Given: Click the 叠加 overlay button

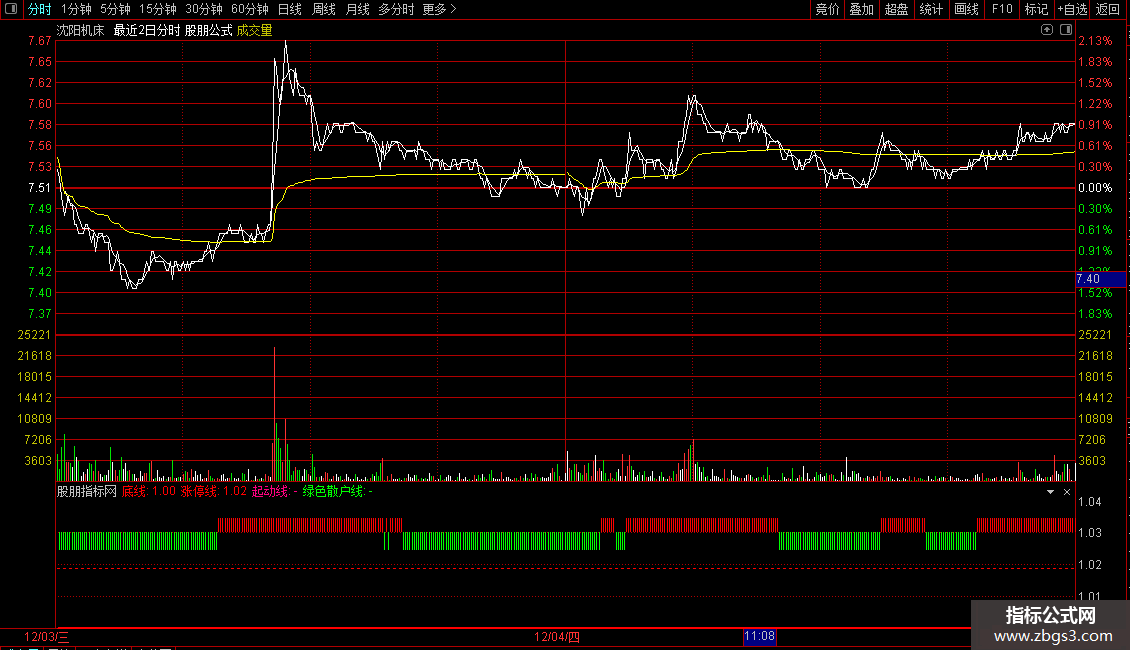Looking at the screenshot, I should tap(862, 9).
